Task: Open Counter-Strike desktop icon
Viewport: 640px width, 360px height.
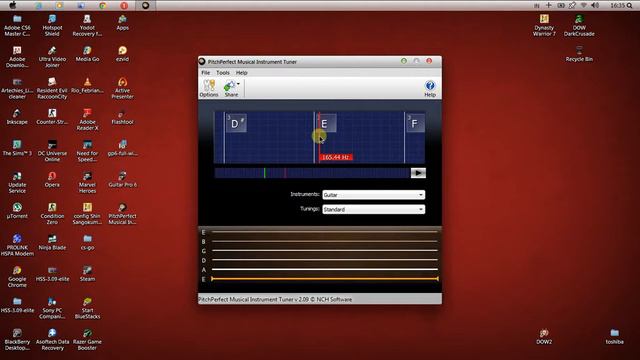Action: click(52, 117)
